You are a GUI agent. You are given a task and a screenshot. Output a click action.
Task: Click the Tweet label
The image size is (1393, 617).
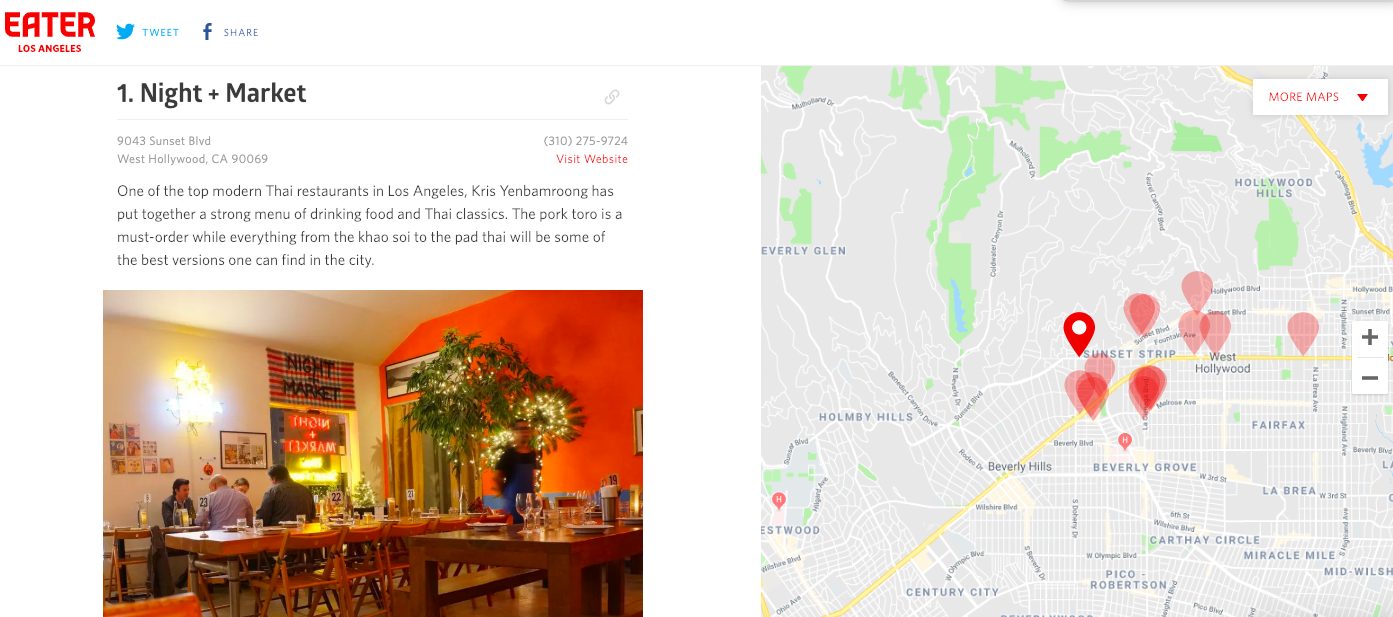point(160,32)
